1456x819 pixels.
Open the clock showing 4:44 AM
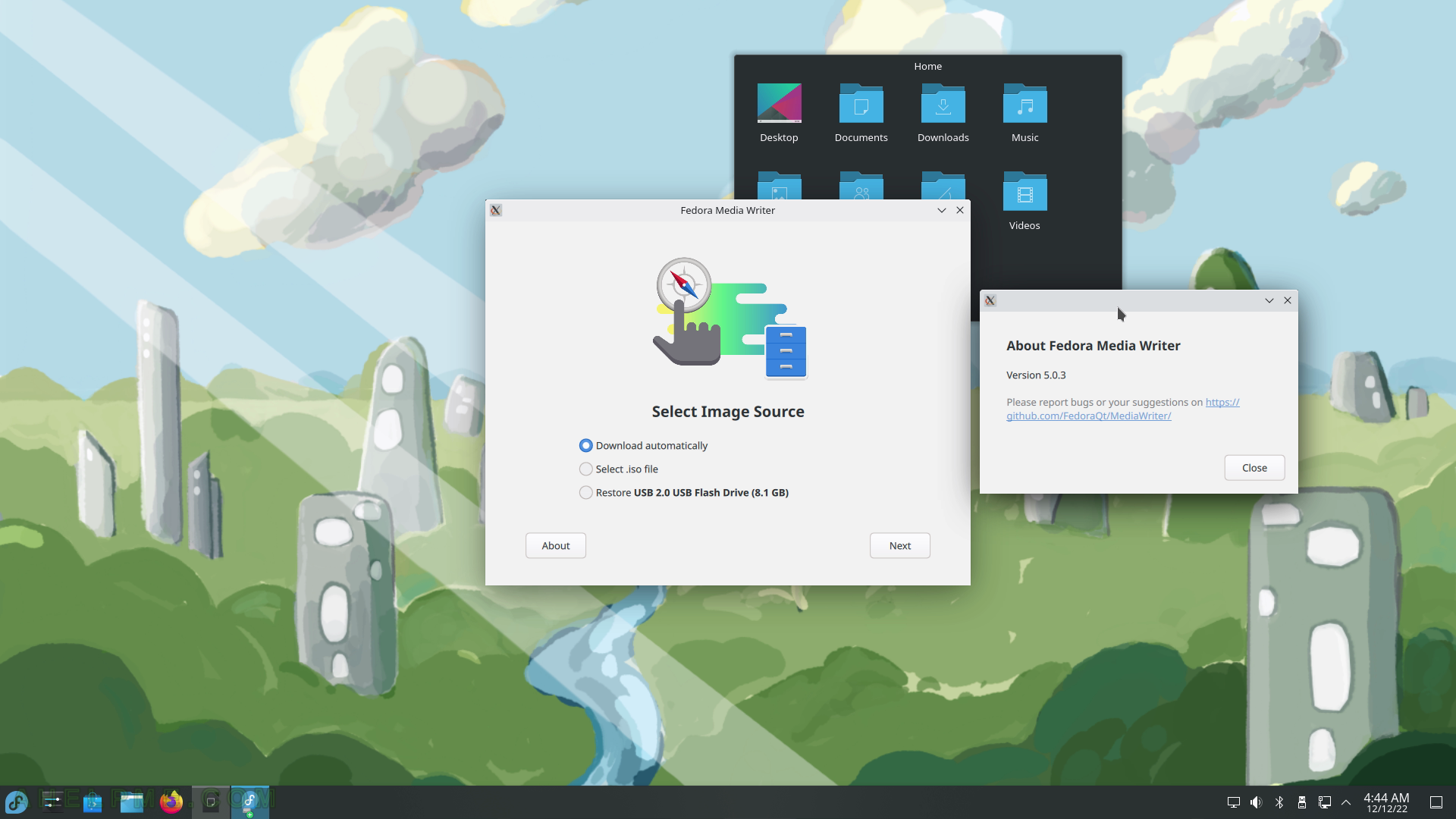(x=1386, y=802)
